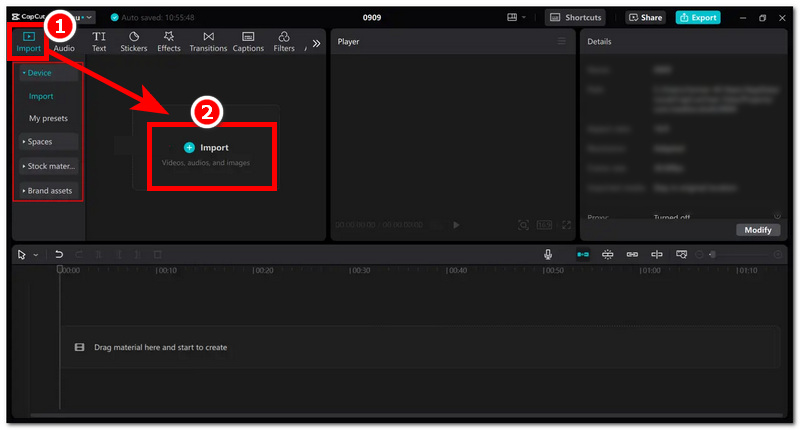Expand the Spaces section
Image resolution: width=800 pixels, height=430 pixels.
pos(48,142)
